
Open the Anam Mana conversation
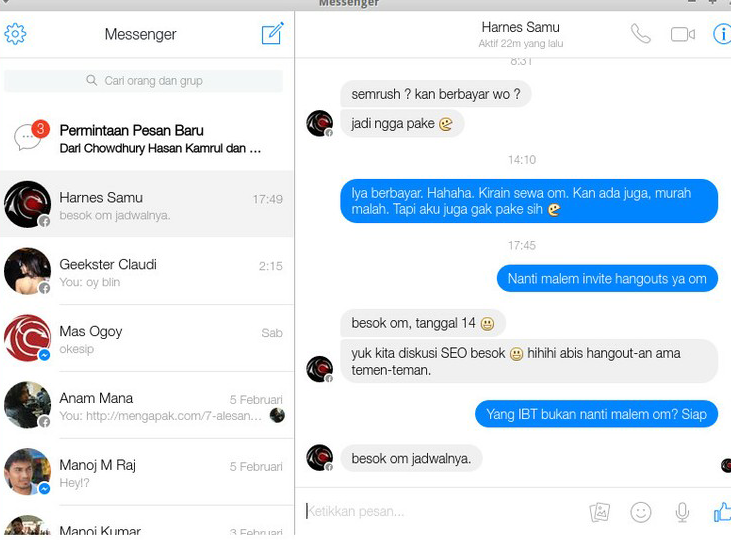[147, 405]
